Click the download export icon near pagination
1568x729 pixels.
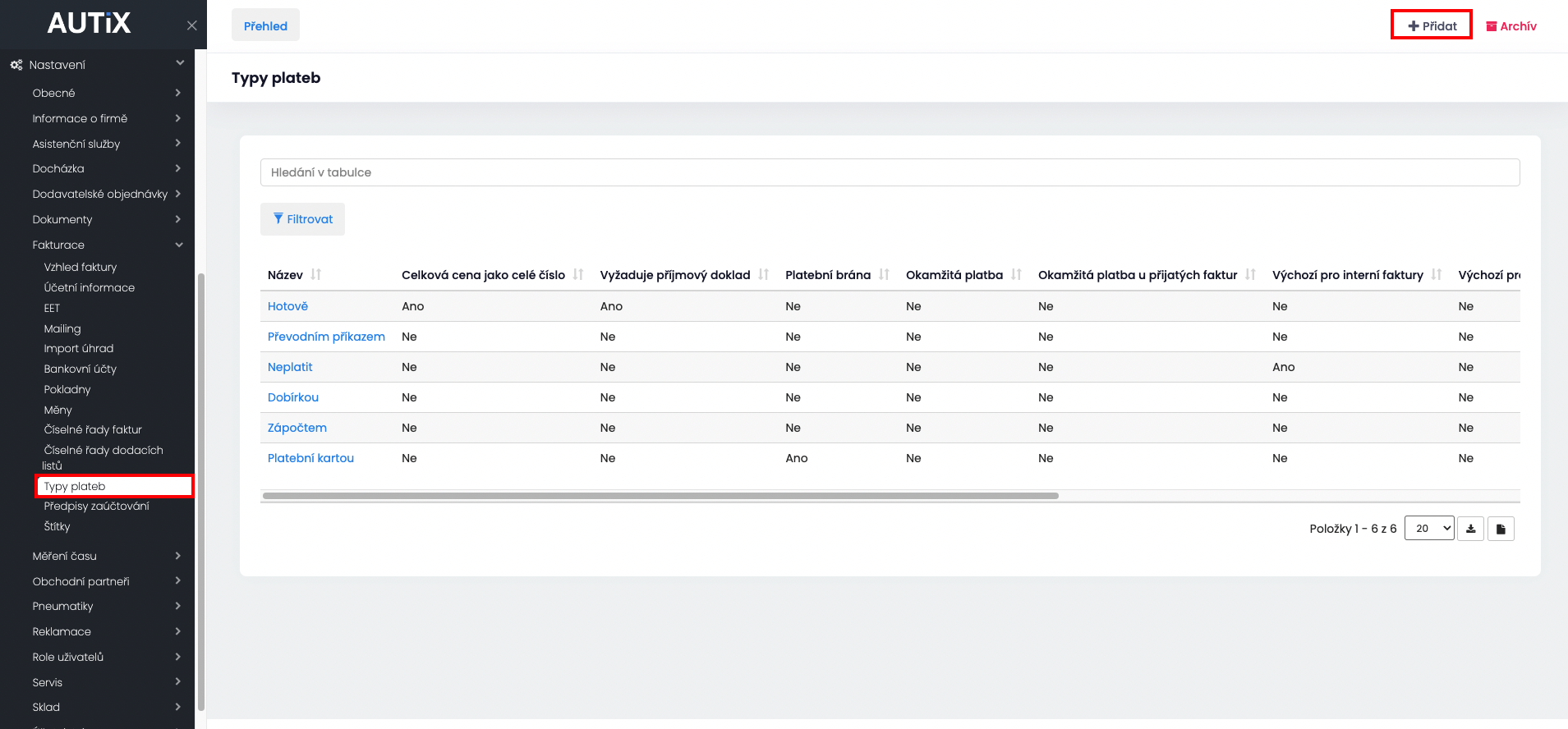(x=1470, y=529)
